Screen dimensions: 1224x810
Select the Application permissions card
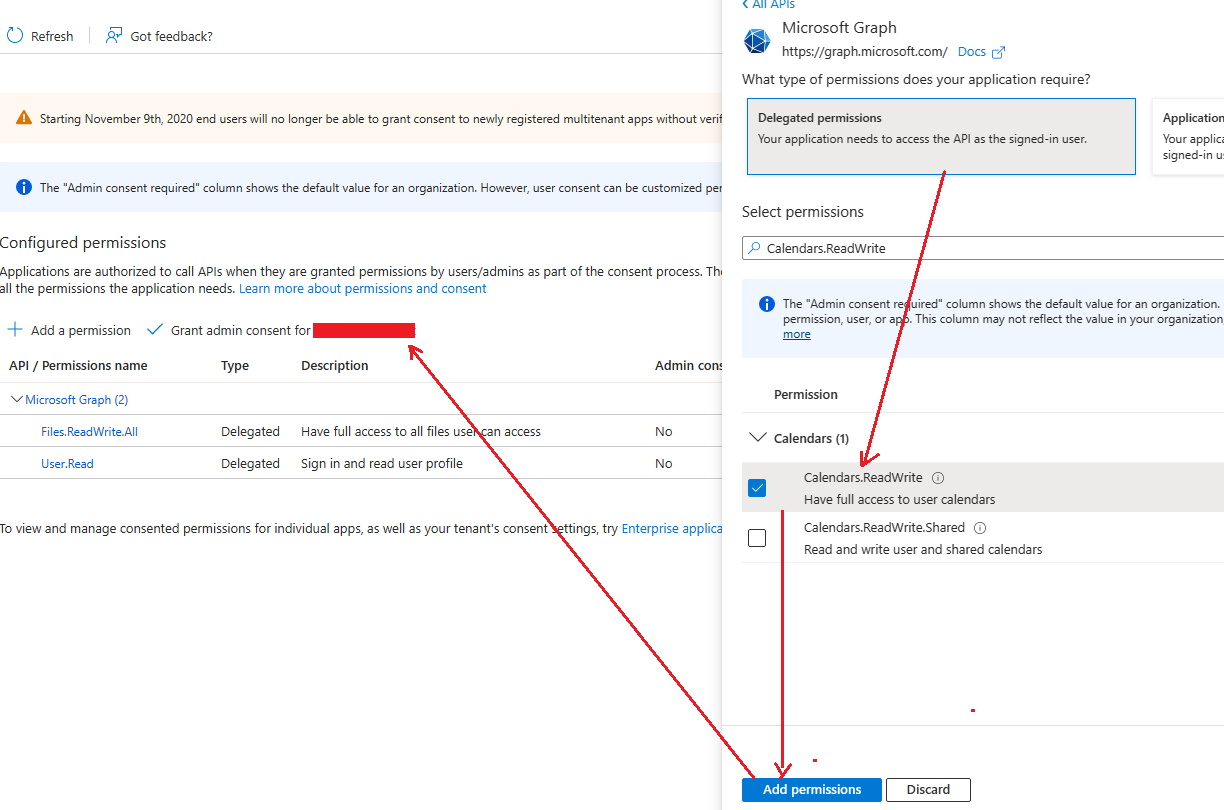[1188, 136]
